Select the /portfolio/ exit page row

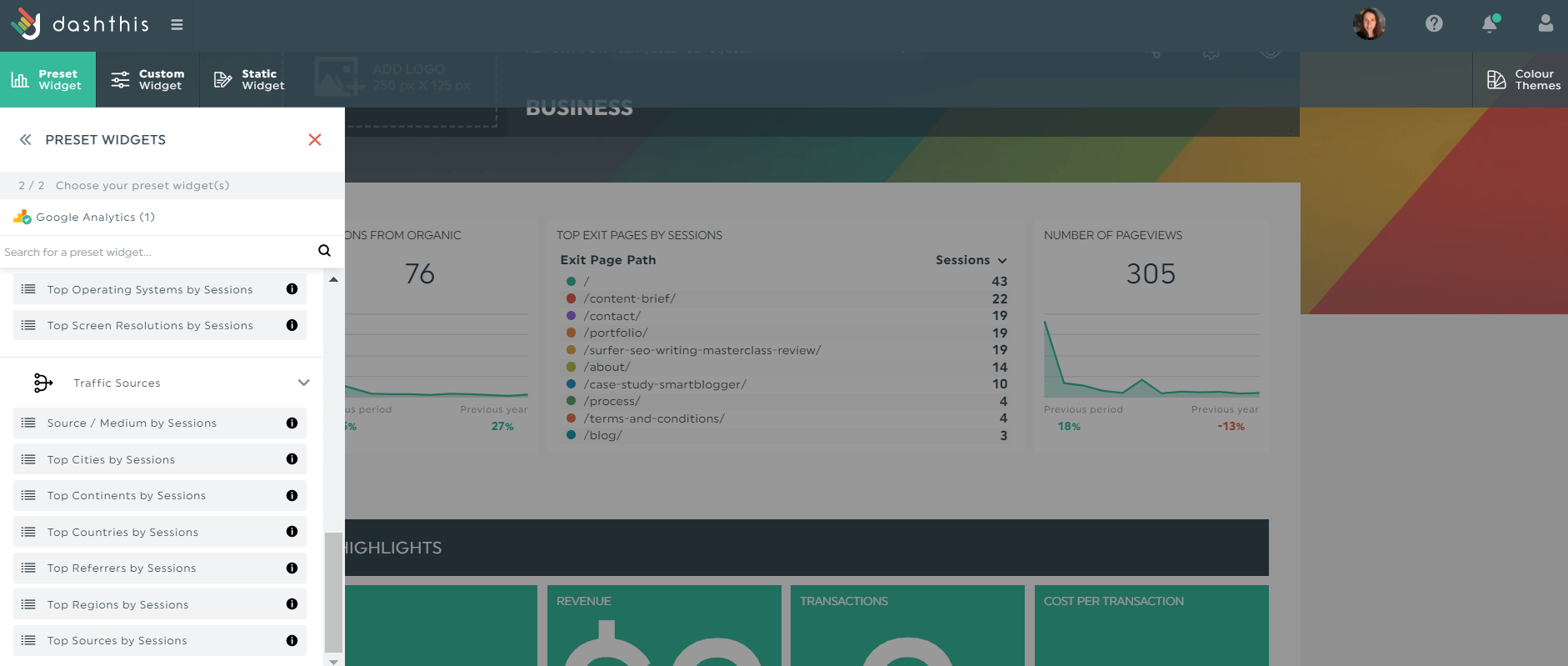point(786,333)
